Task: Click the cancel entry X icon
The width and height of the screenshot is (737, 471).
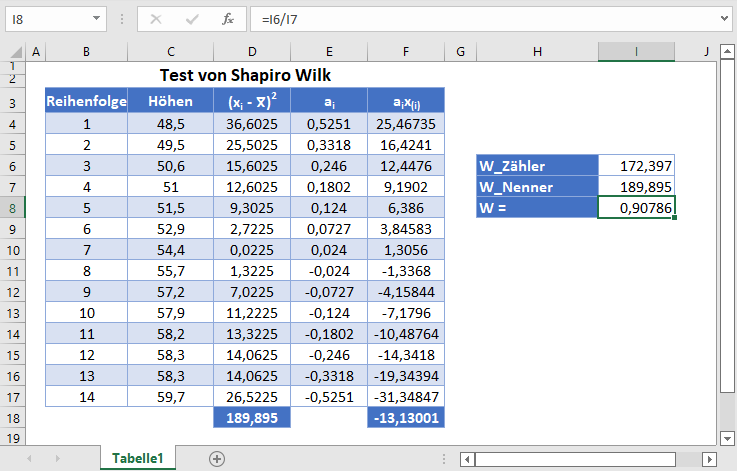Action: click(x=156, y=19)
